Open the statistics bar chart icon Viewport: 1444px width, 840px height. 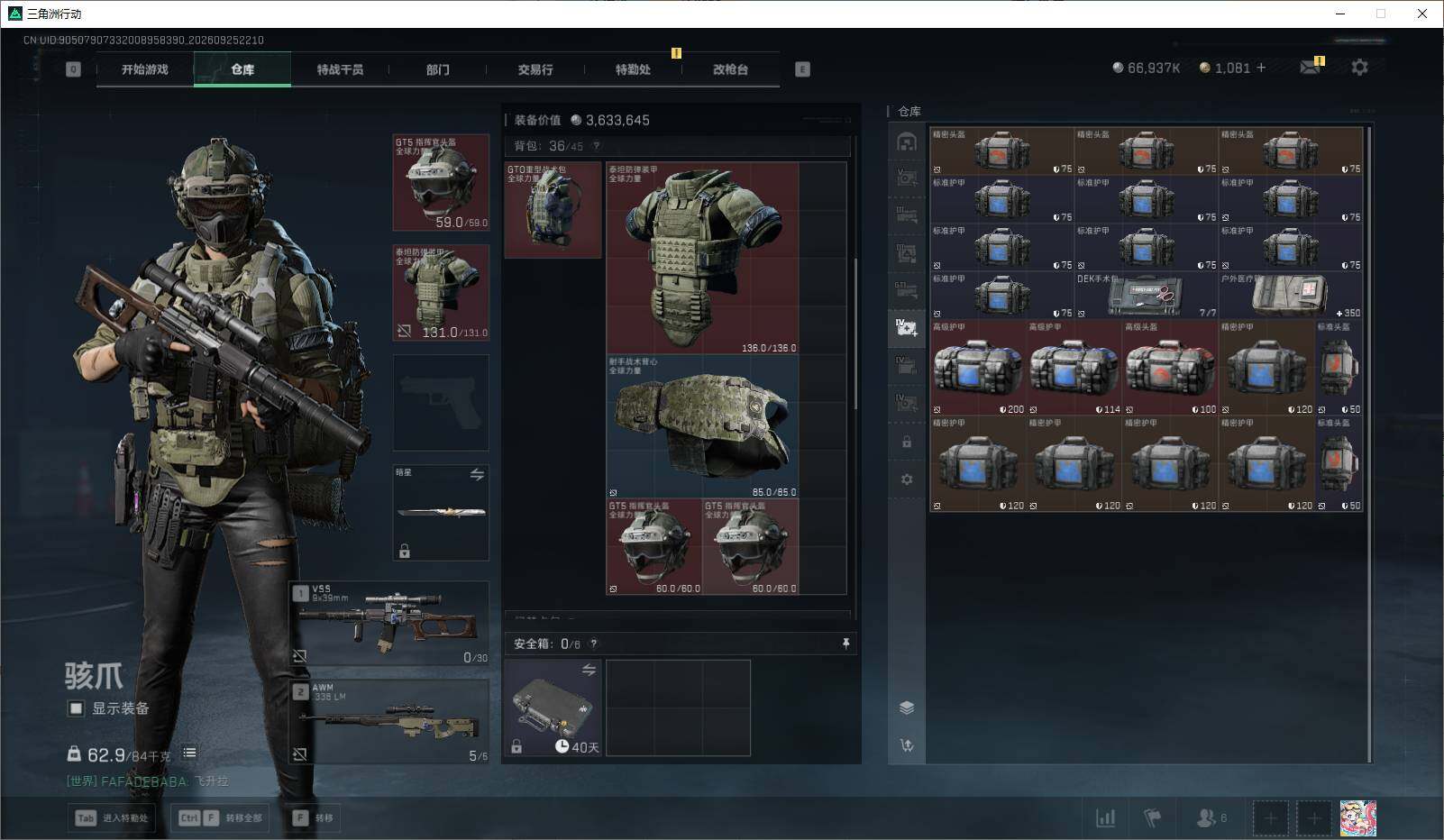(1105, 818)
